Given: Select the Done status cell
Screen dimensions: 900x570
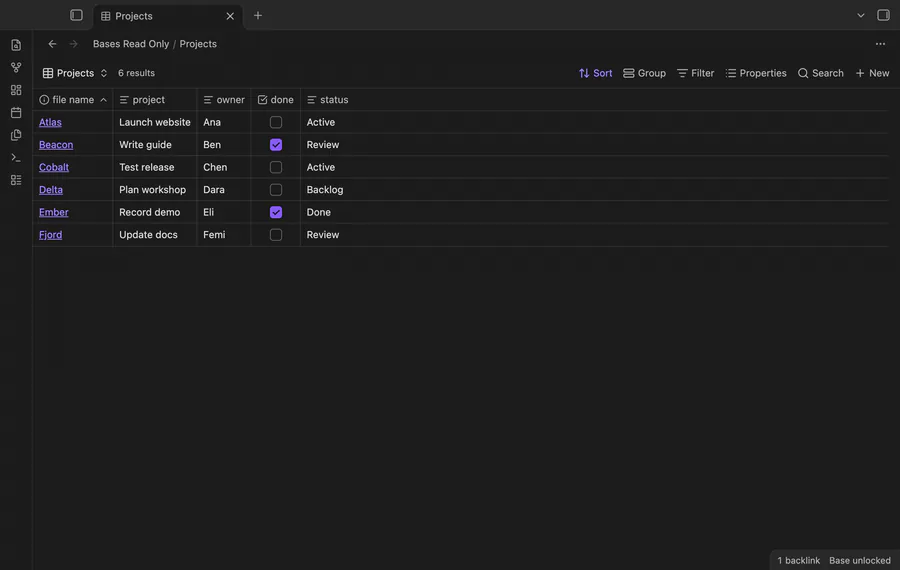Looking at the screenshot, I should coord(595,212).
